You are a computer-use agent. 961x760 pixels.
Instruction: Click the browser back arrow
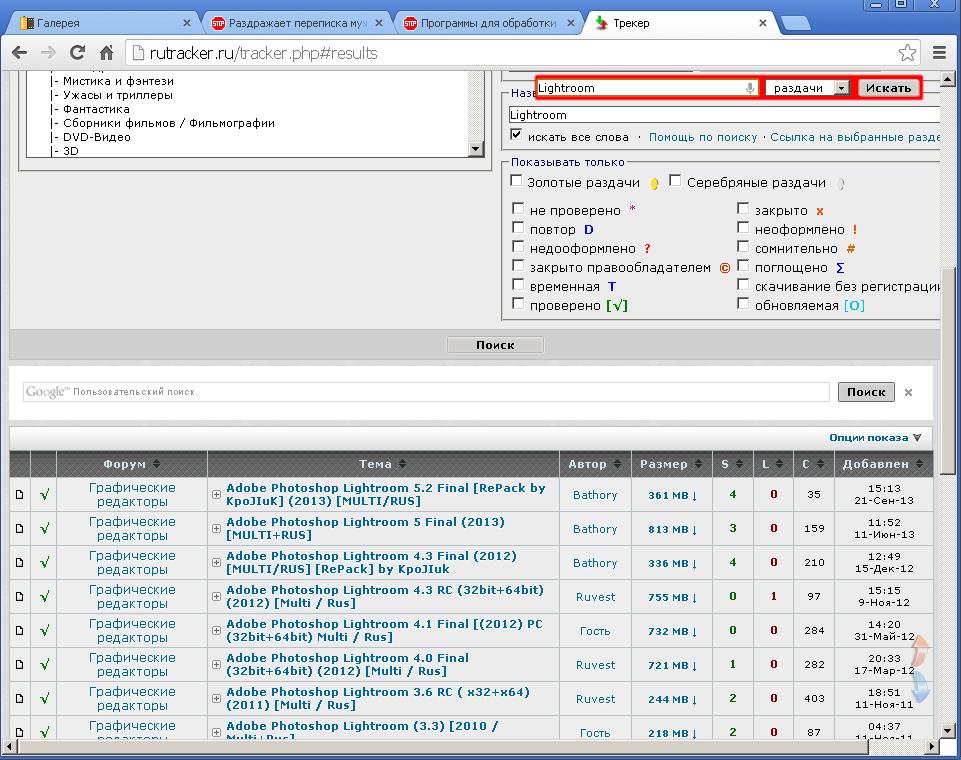tap(19, 53)
